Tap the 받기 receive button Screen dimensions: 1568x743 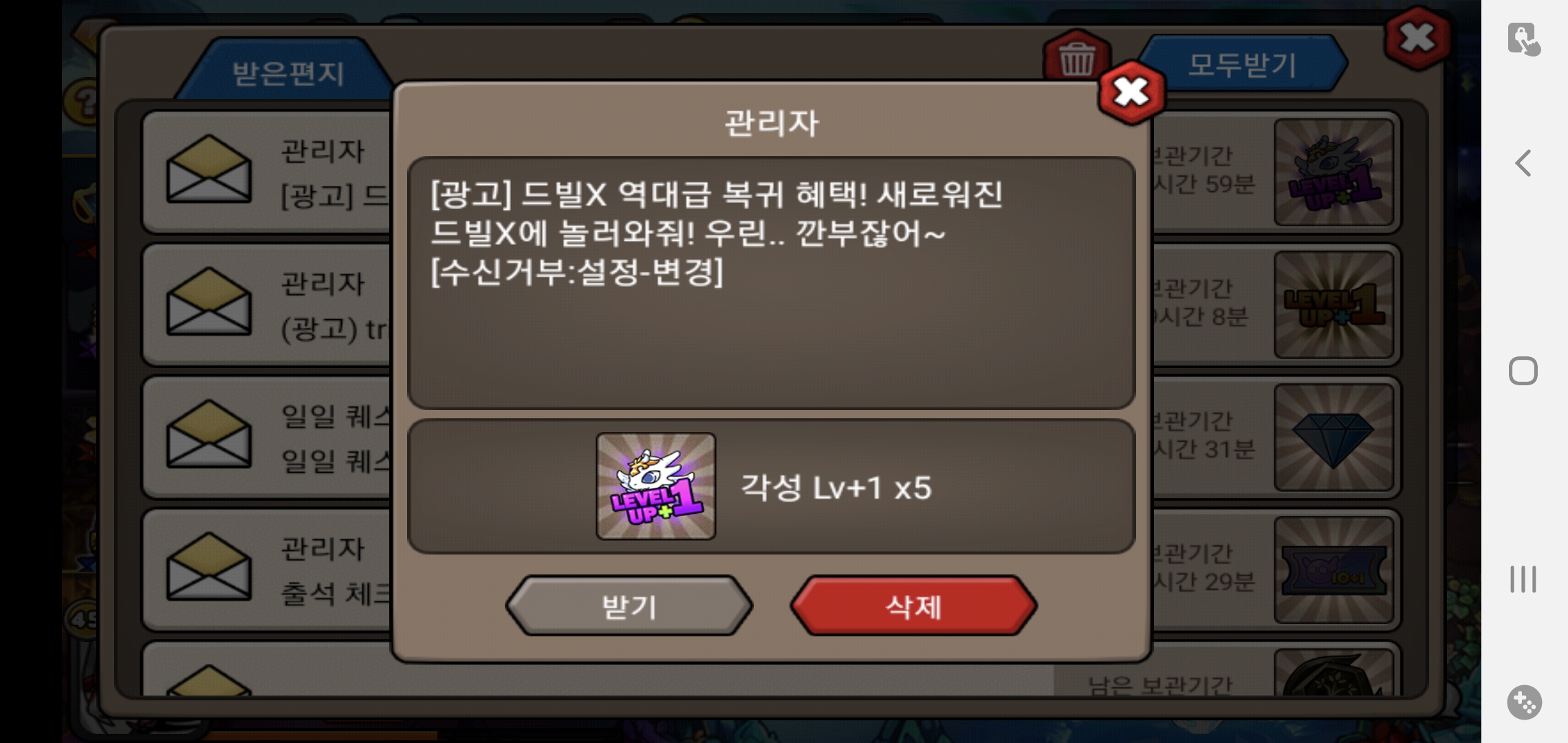point(629,606)
